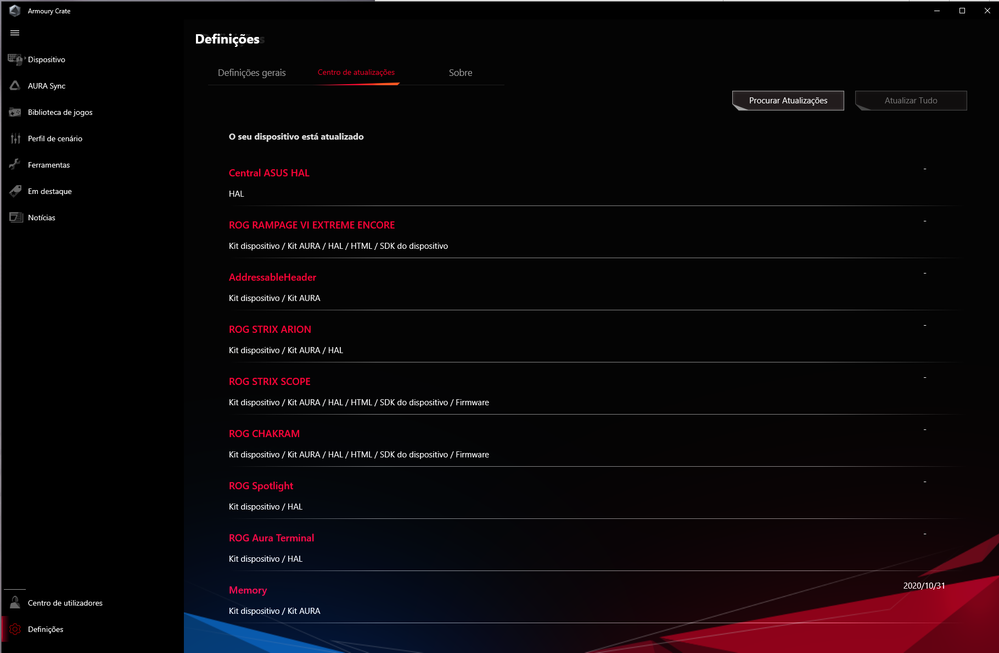Click the Armoury Crate logo icon
The image size is (999, 653).
(x=15, y=11)
